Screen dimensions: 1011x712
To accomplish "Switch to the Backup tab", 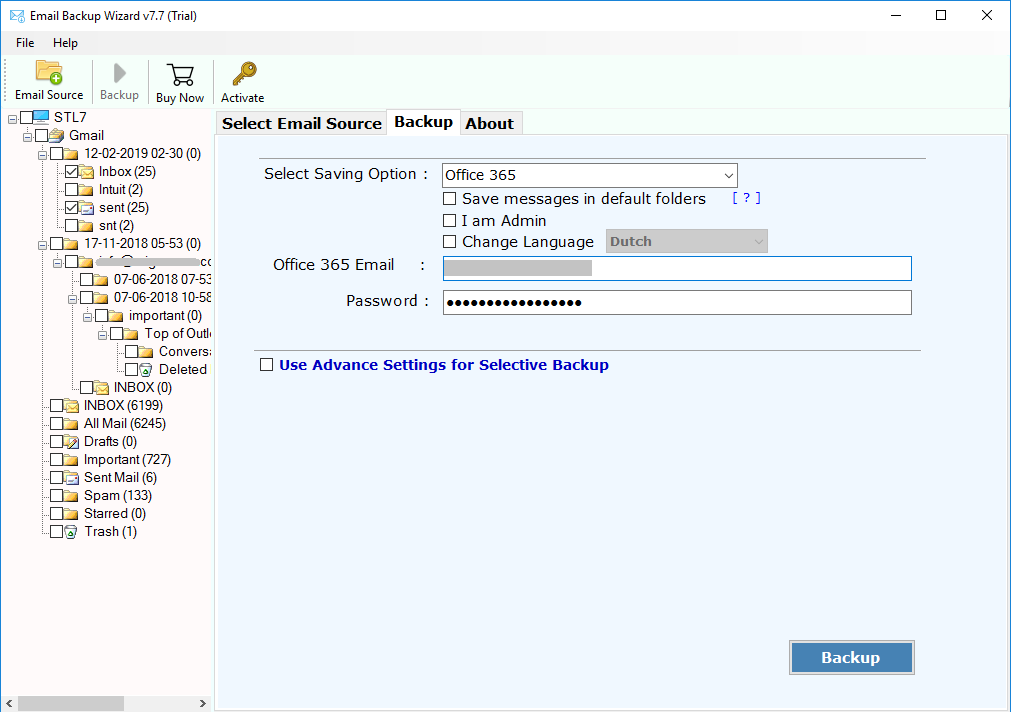I will pyautogui.click(x=424, y=122).
